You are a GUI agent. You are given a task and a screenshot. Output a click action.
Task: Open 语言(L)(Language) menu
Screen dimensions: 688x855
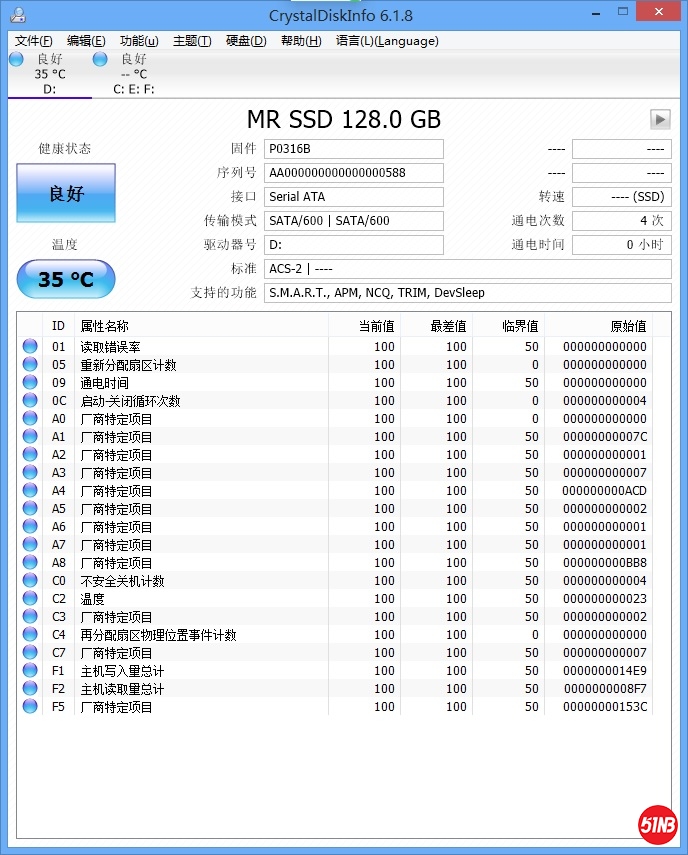tap(387, 41)
